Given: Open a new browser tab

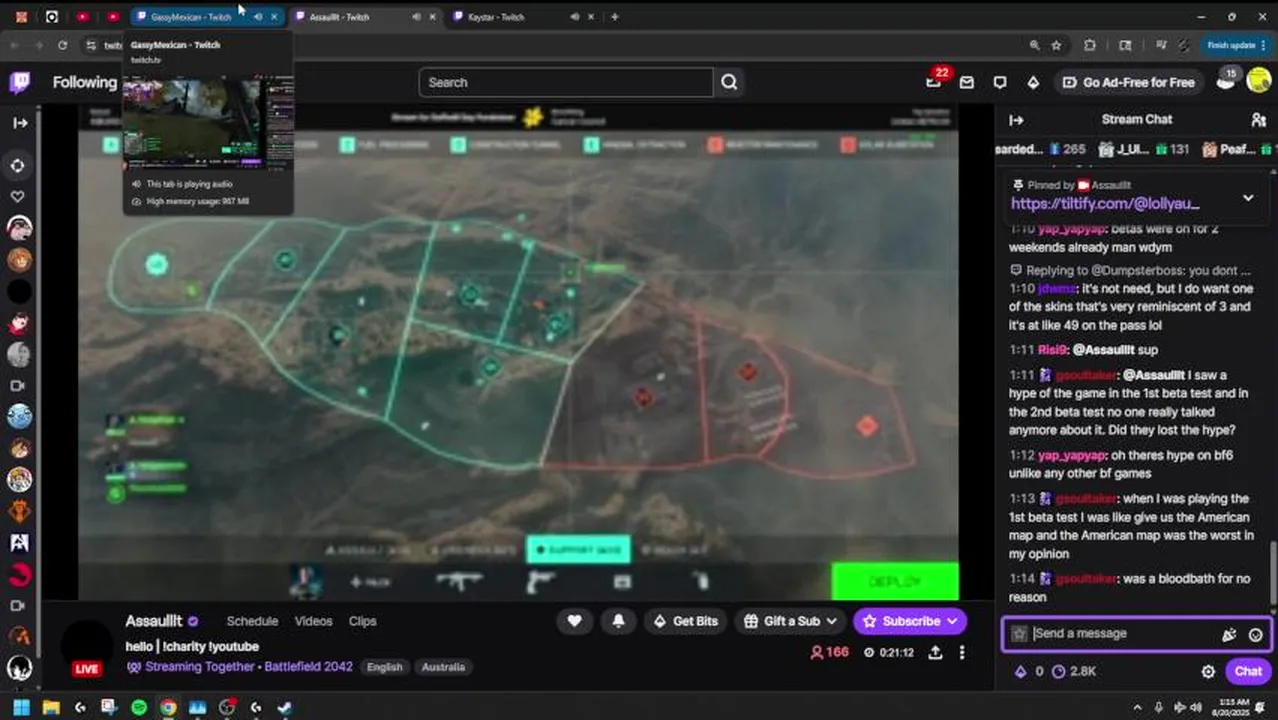Looking at the screenshot, I should pyautogui.click(x=614, y=17).
